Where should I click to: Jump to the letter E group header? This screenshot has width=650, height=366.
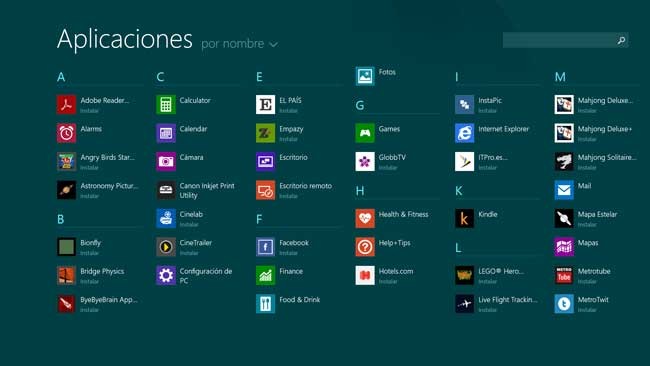click(259, 77)
